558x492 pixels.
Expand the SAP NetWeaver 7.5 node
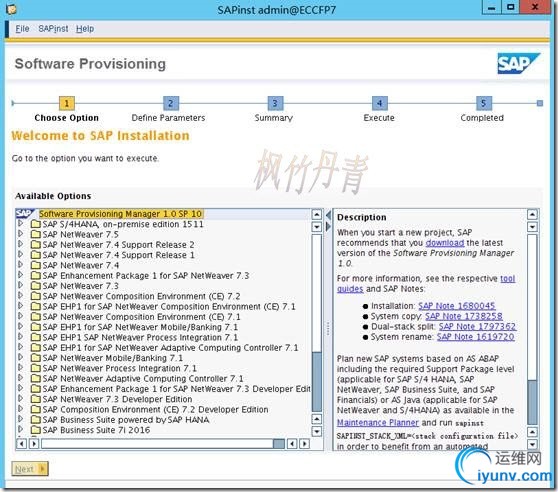pyautogui.click(x=20, y=234)
